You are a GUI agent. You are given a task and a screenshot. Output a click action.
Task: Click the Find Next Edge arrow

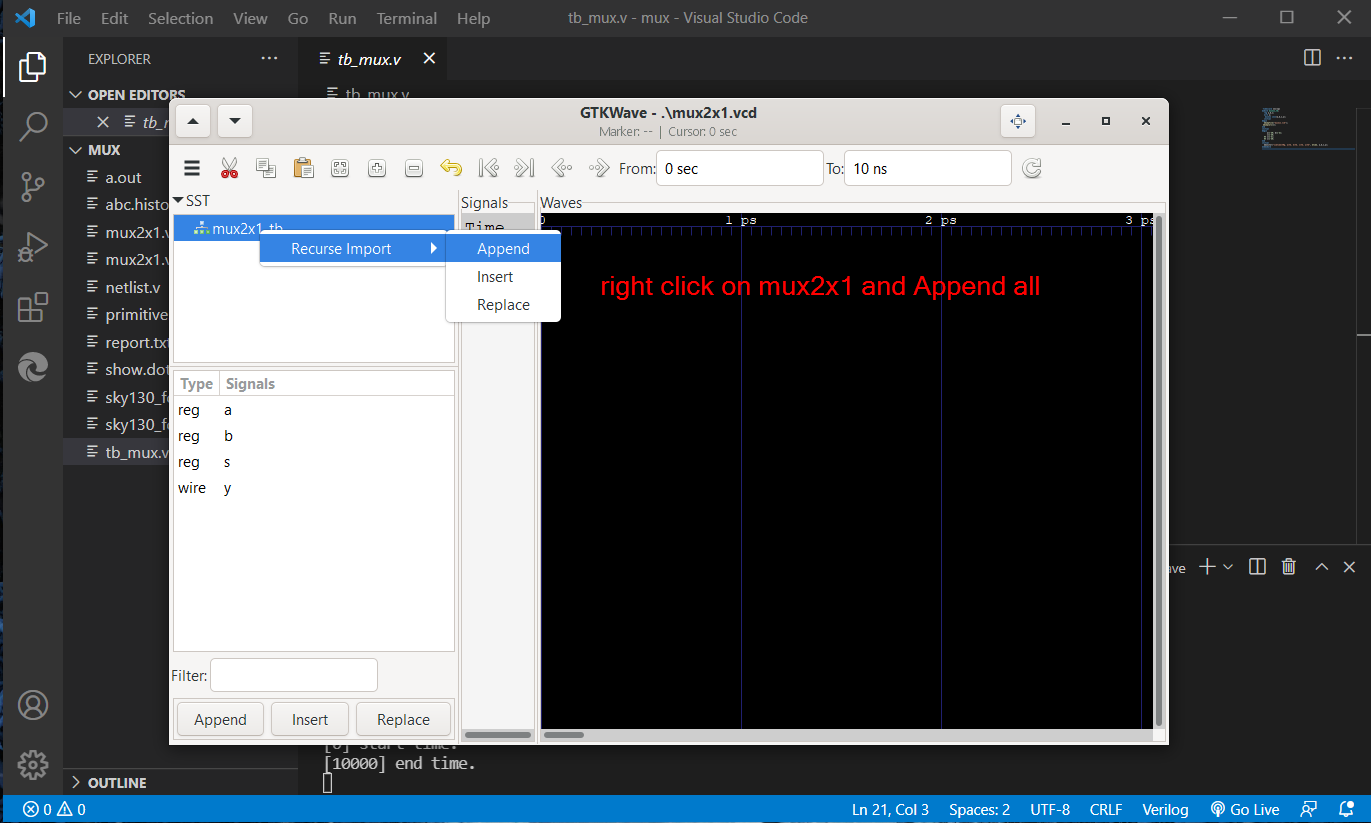point(598,168)
